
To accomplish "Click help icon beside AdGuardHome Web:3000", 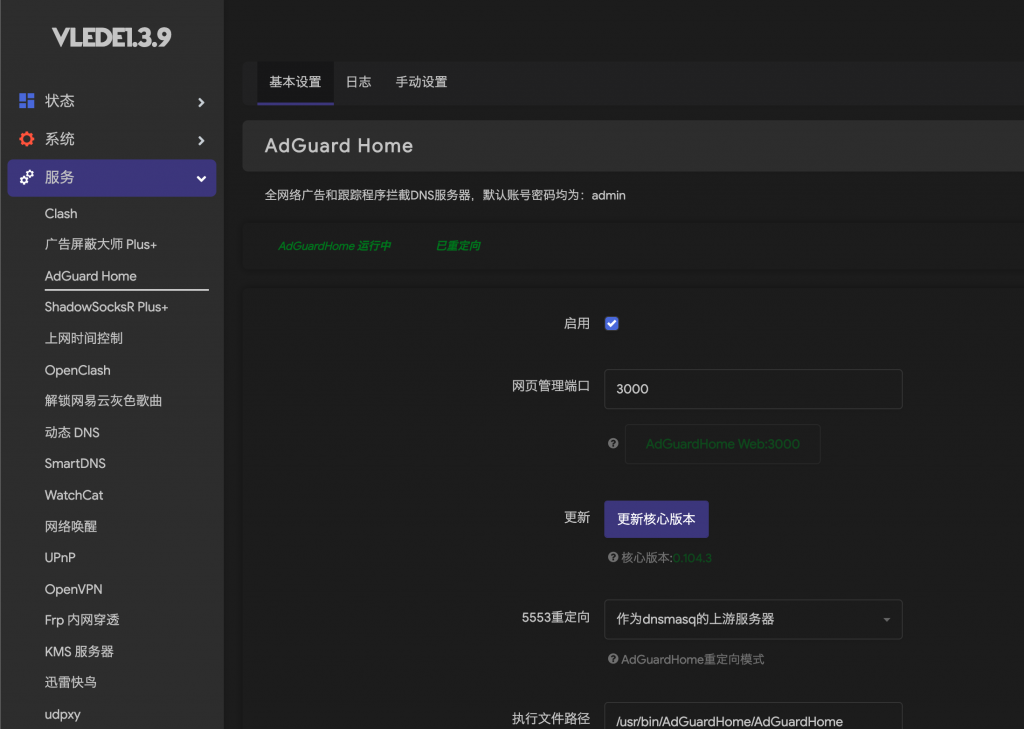I will point(613,444).
